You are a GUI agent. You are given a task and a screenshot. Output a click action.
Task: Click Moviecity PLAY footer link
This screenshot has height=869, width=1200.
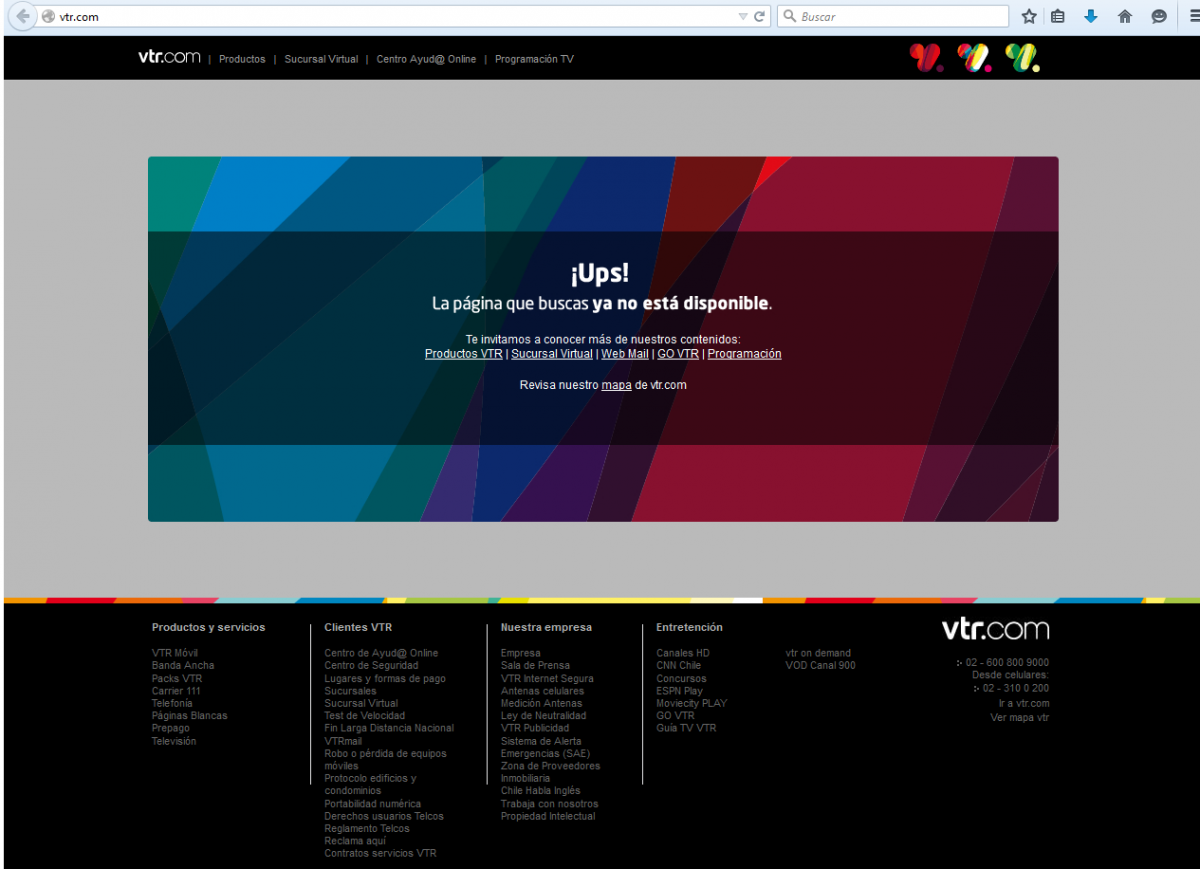click(692, 703)
